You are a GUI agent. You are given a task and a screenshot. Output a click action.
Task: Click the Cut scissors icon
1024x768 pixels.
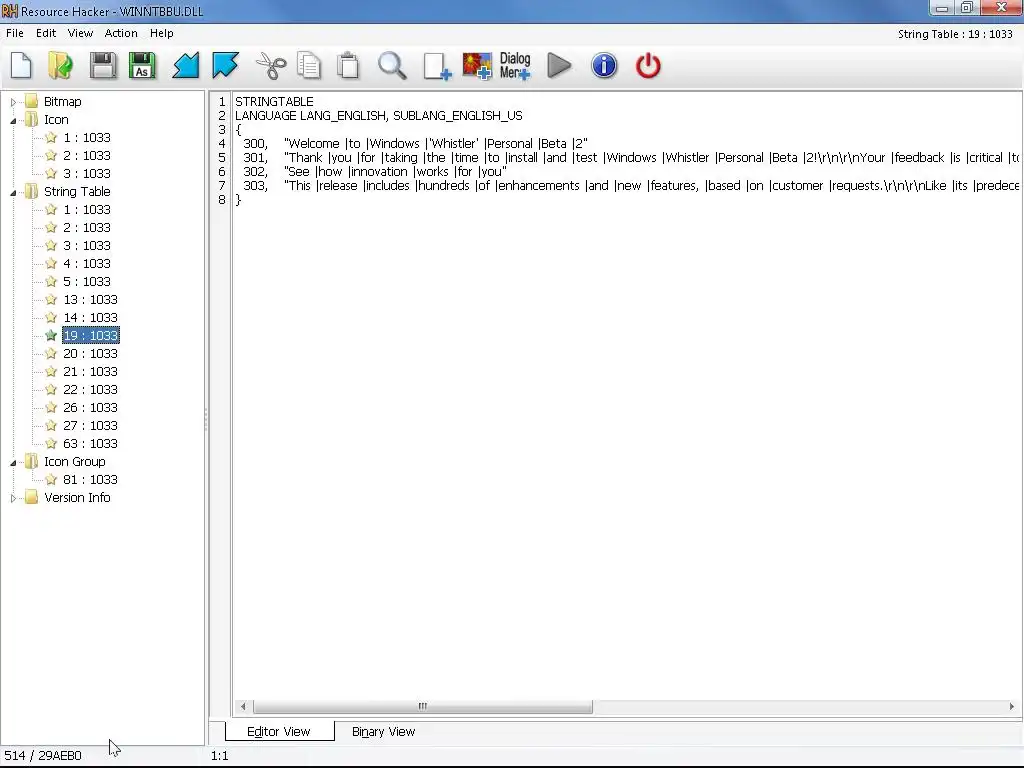(270, 66)
